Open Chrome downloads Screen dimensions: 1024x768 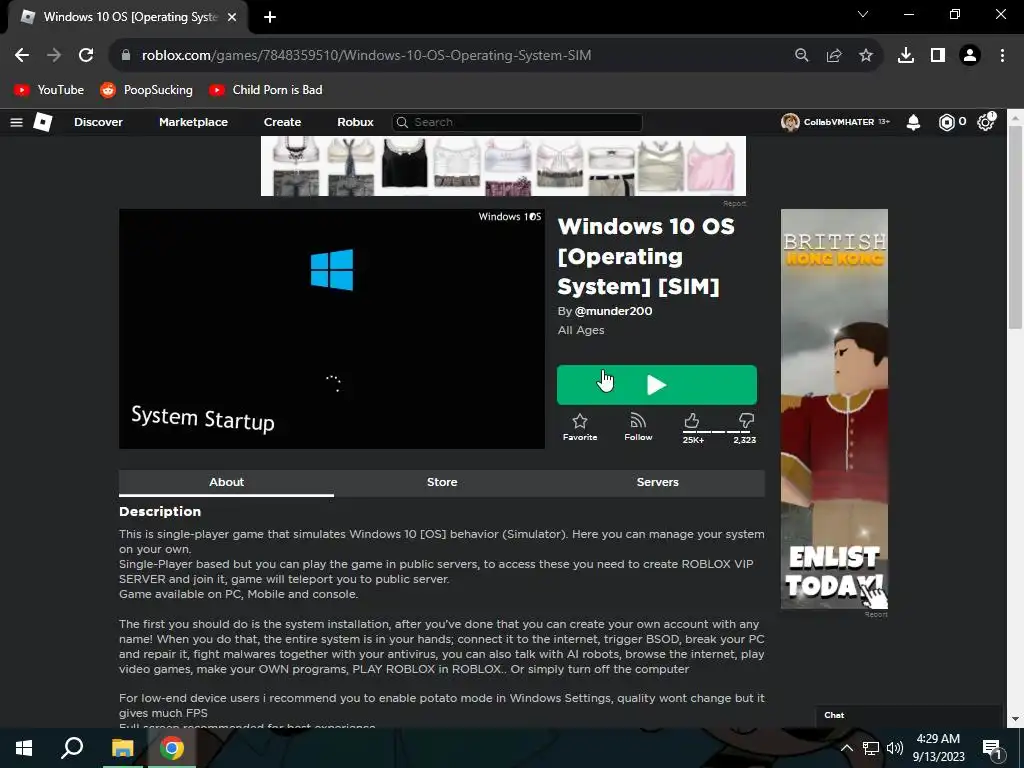pos(906,56)
